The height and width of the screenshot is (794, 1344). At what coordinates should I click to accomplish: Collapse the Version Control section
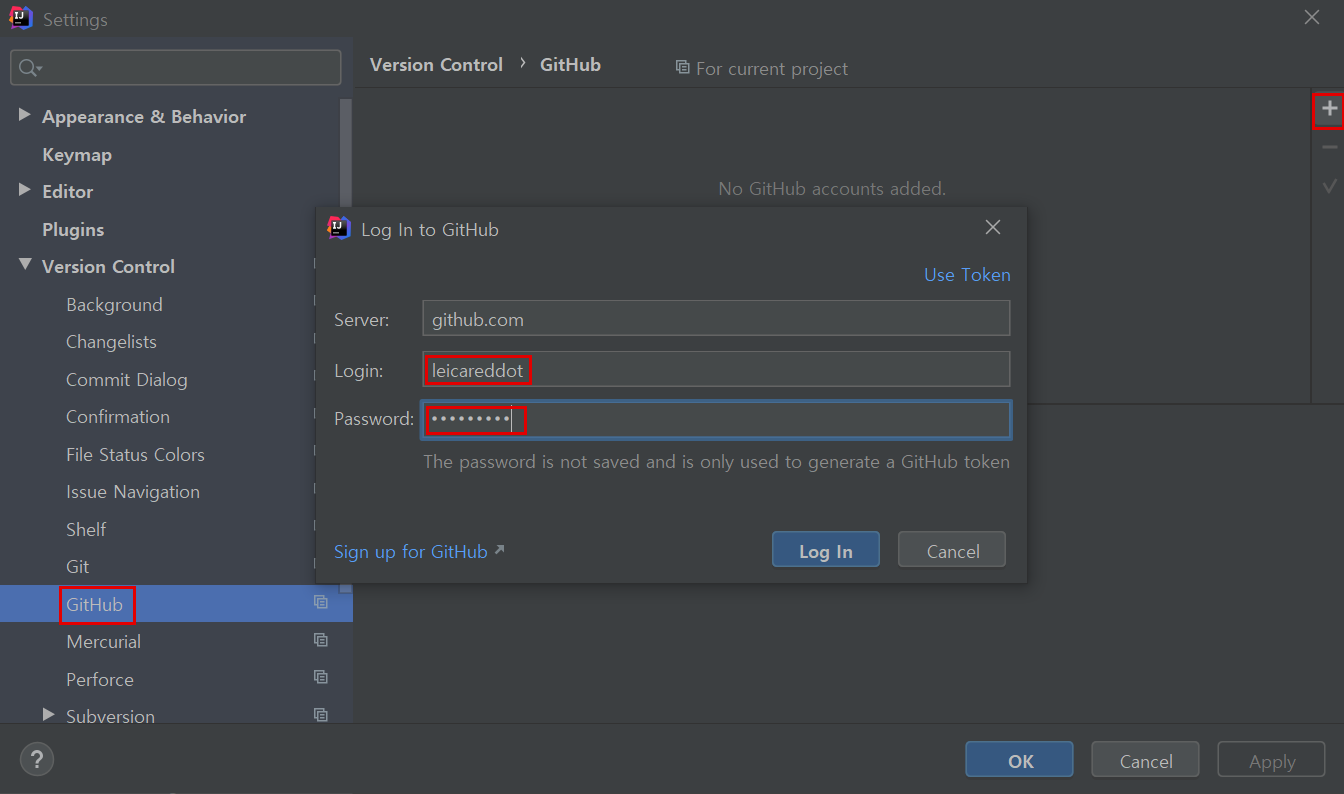click(x=24, y=265)
